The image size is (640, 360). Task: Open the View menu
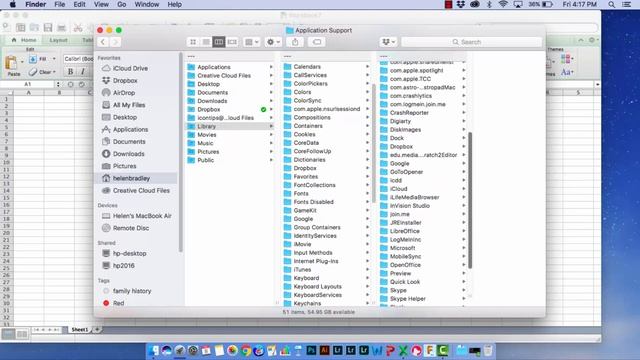(101, 4)
